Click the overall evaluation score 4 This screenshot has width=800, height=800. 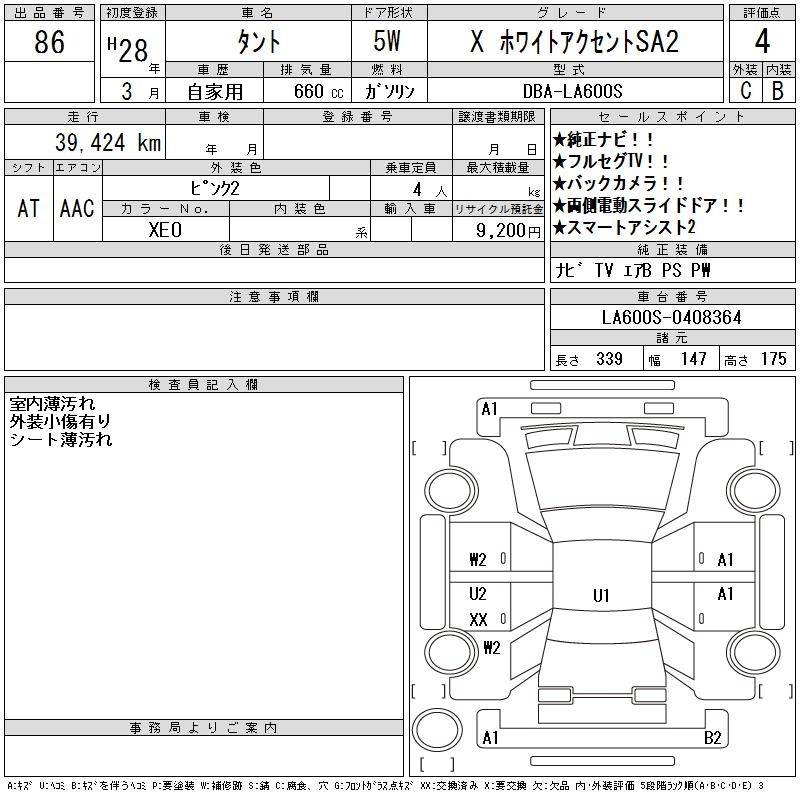pyautogui.click(x=761, y=43)
